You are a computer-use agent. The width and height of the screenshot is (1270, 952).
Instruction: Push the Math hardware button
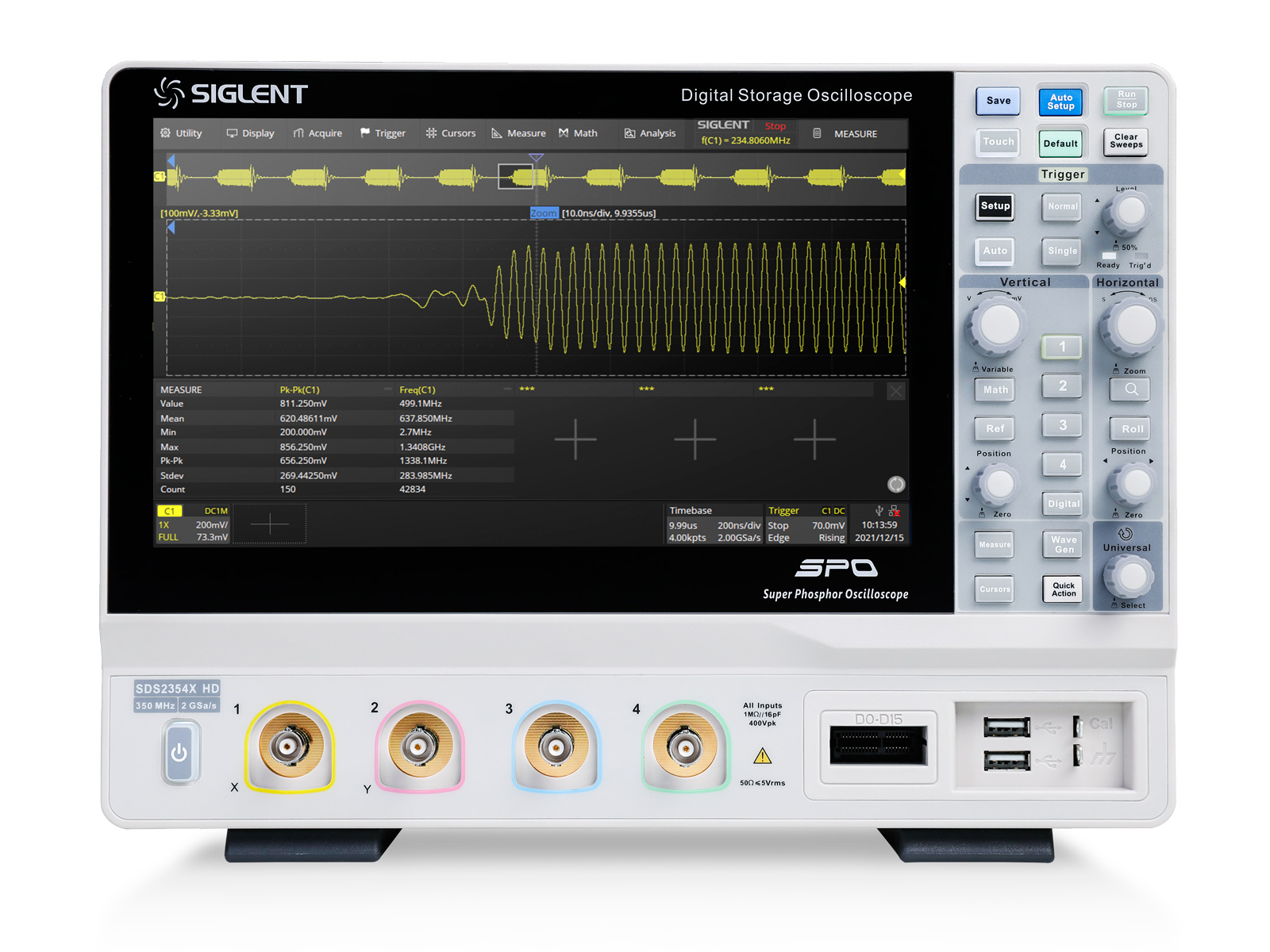[995, 390]
